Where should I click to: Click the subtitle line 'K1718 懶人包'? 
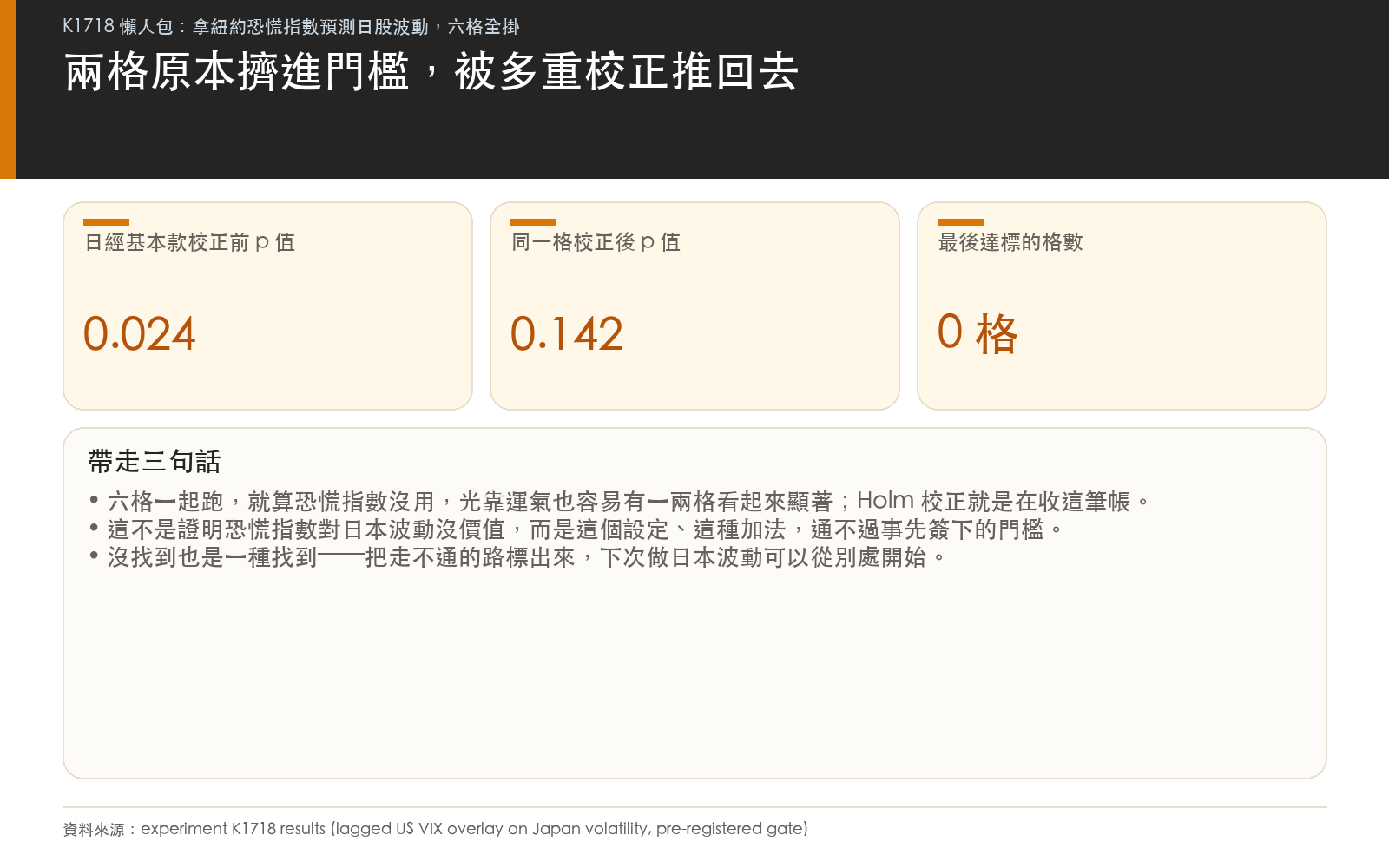point(291,27)
